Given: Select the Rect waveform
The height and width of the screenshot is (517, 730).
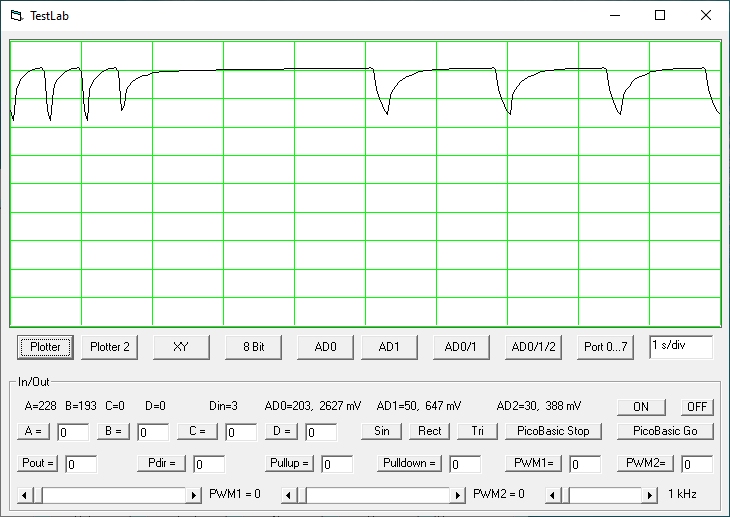Looking at the screenshot, I should 429,431.
